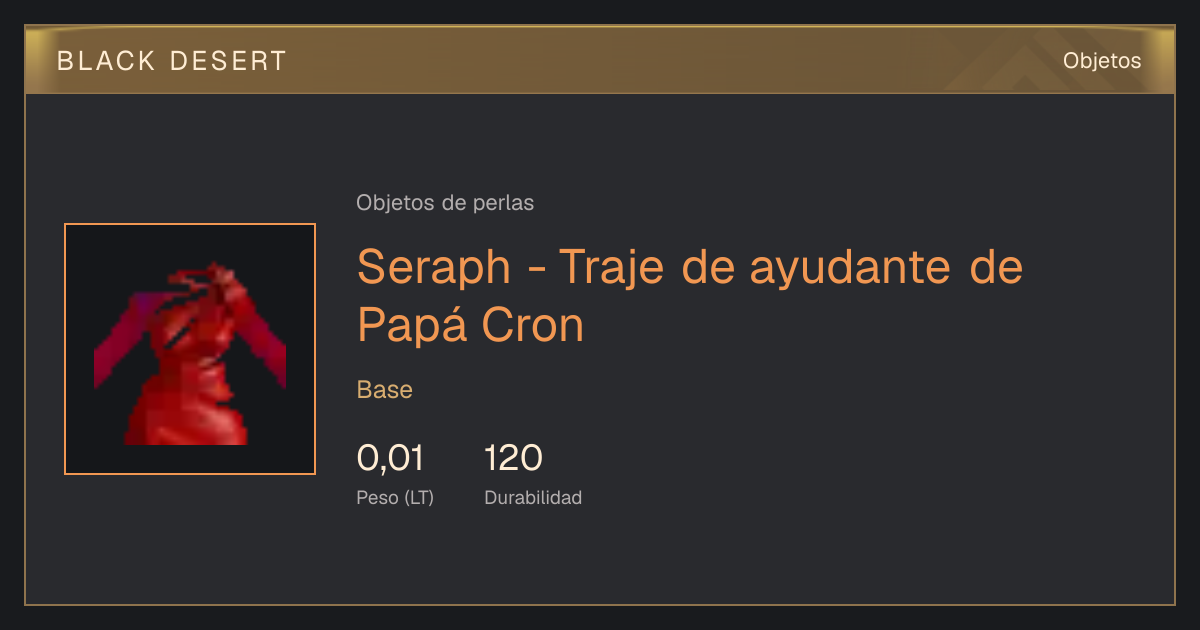Click the word BLACK in the header logo

click(95, 61)
